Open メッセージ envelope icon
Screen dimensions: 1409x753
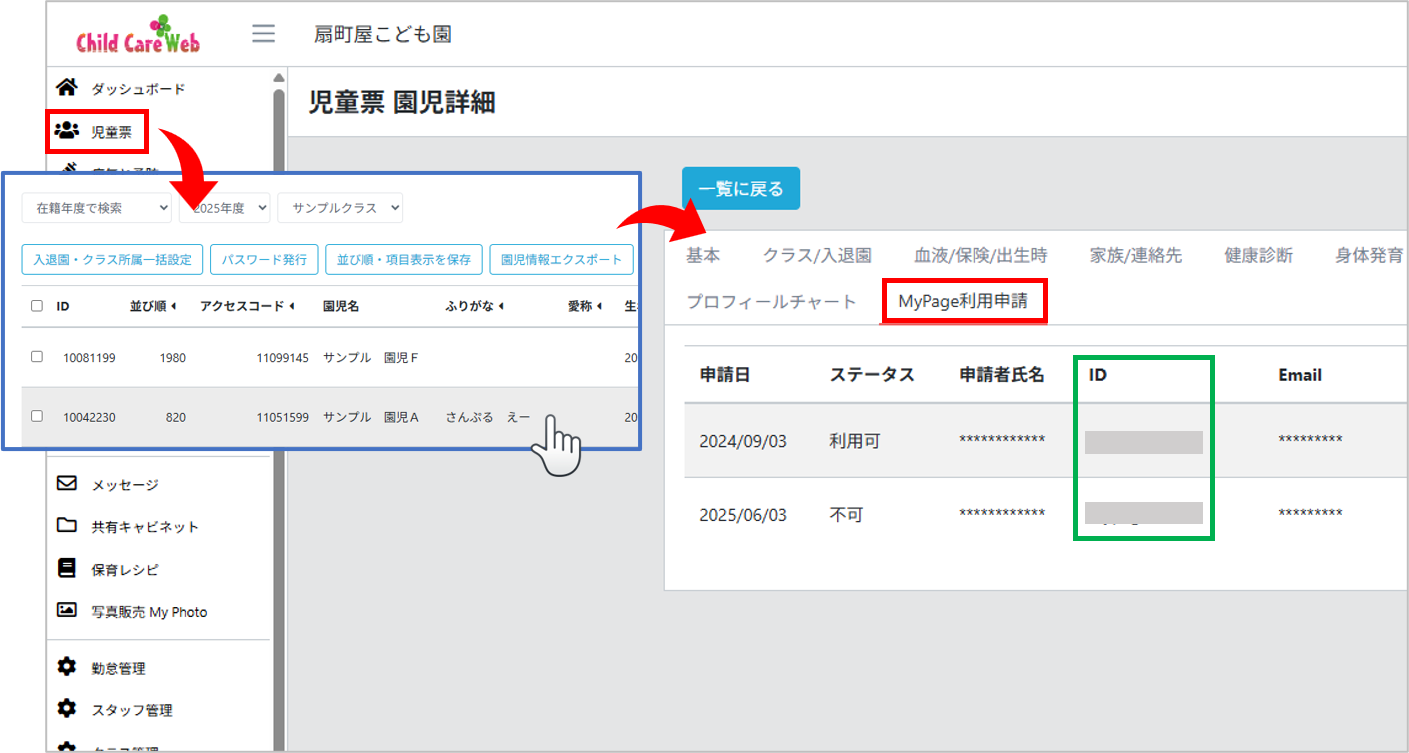click(67, 484)
